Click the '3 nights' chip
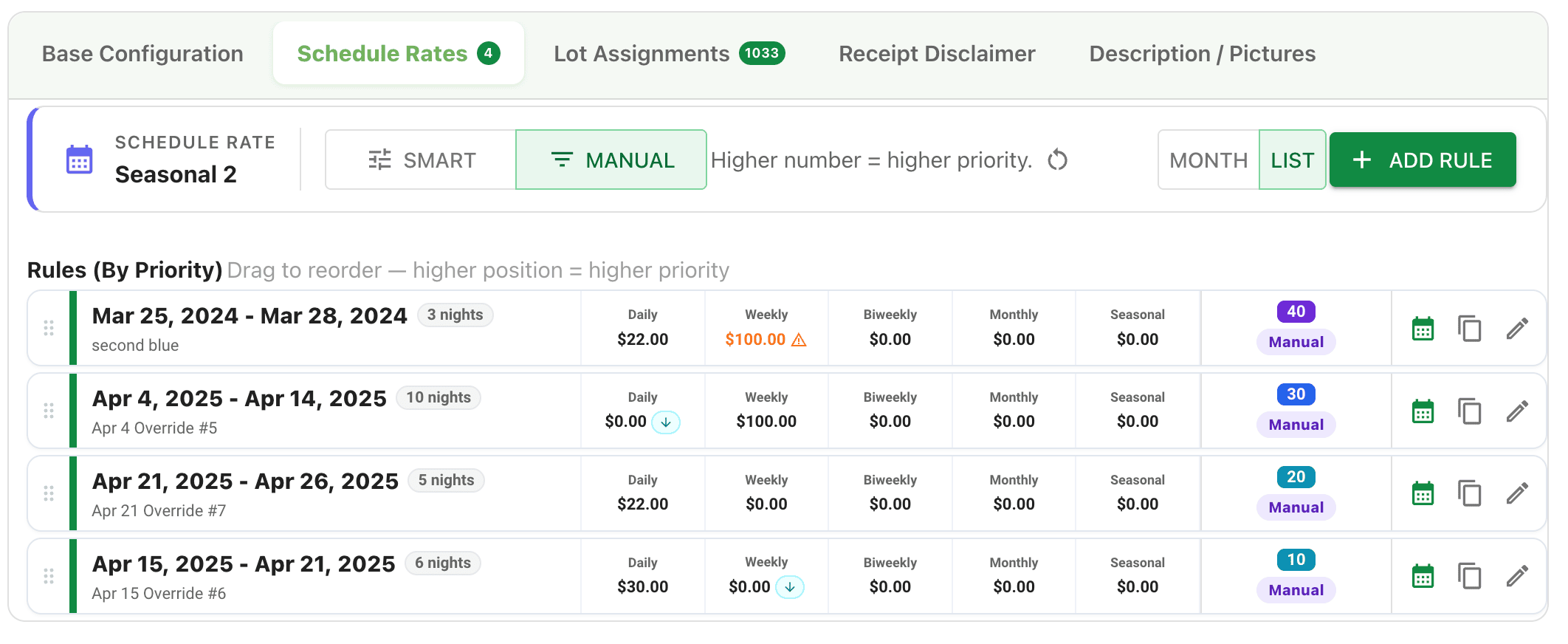This screenshot has width=1568, height=644. (x=455, y=315)
